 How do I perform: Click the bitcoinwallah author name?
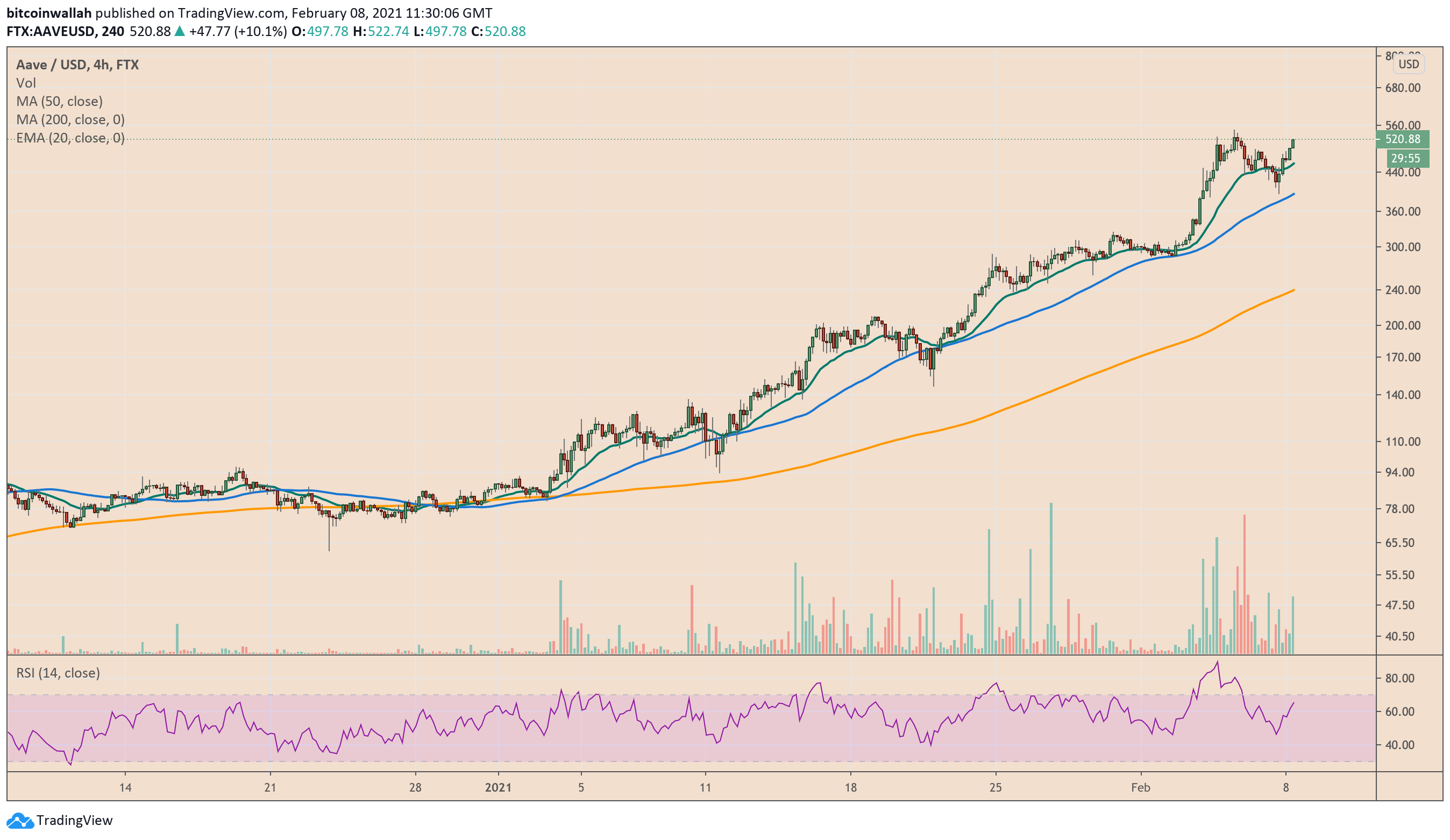click(49, 13)
